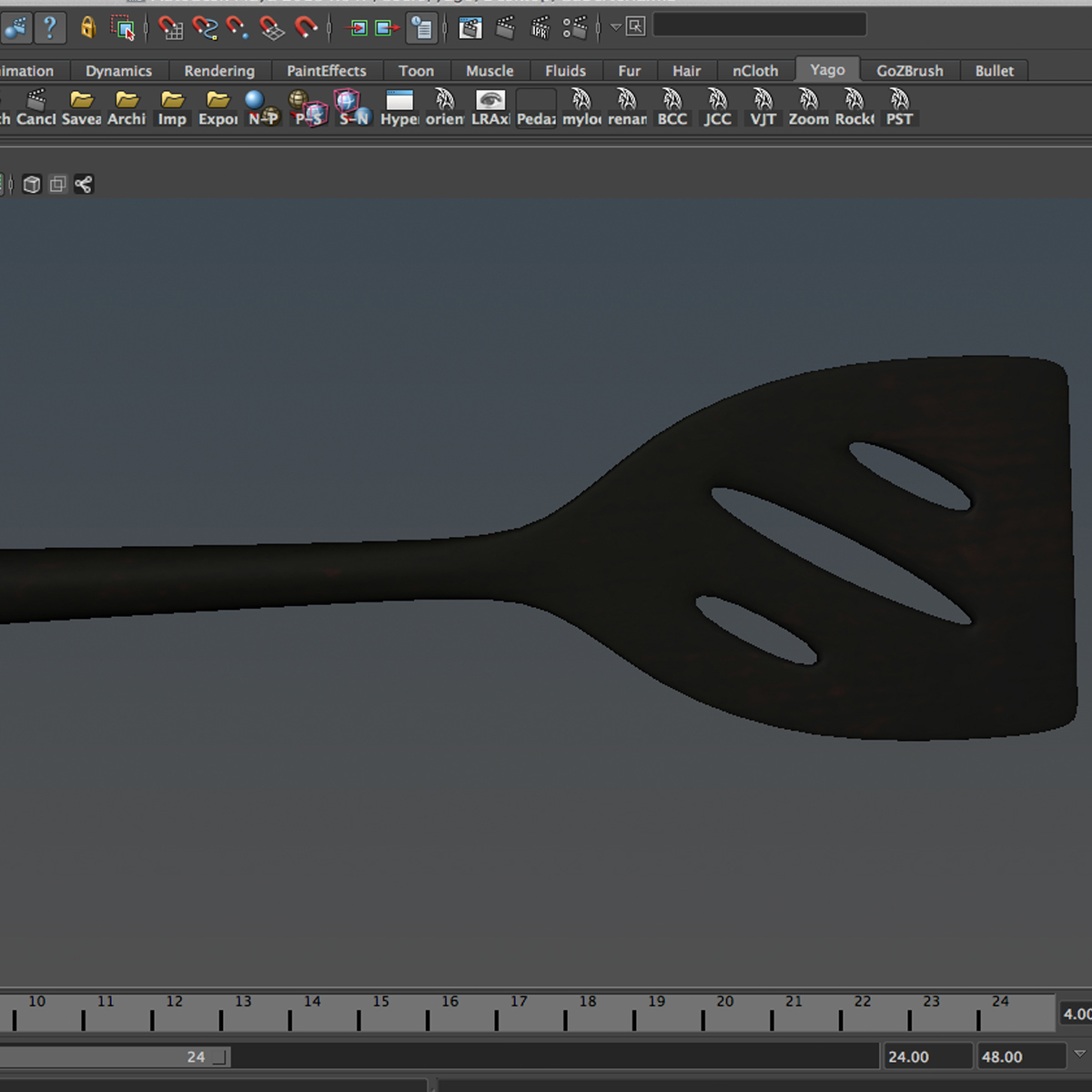This screenshot has height=1092, width=1092.
Task: Click frame 22 on the time slider
Action: pyautogui.click(x=863, y=1002)
